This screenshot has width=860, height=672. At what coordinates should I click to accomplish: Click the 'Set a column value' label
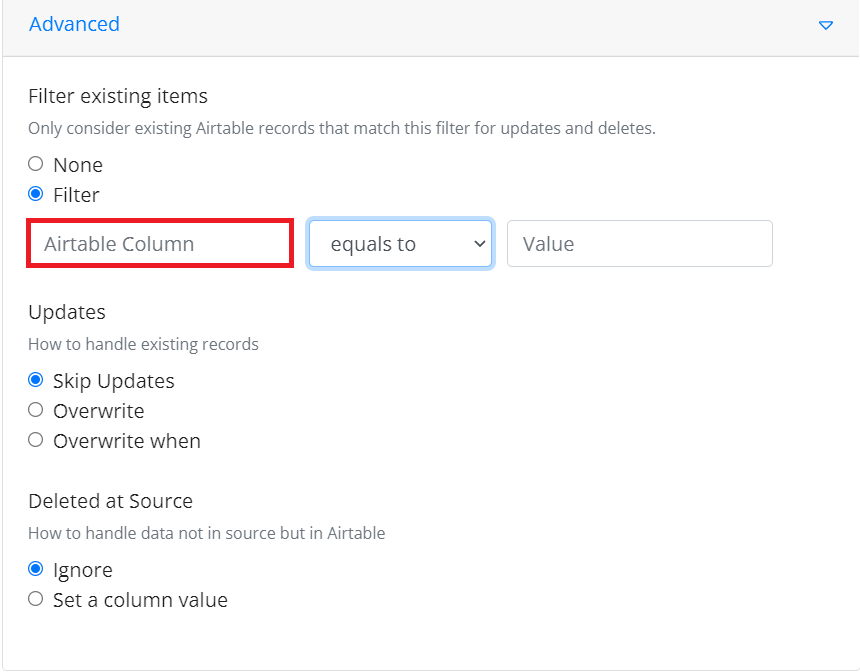click(140, 600)
